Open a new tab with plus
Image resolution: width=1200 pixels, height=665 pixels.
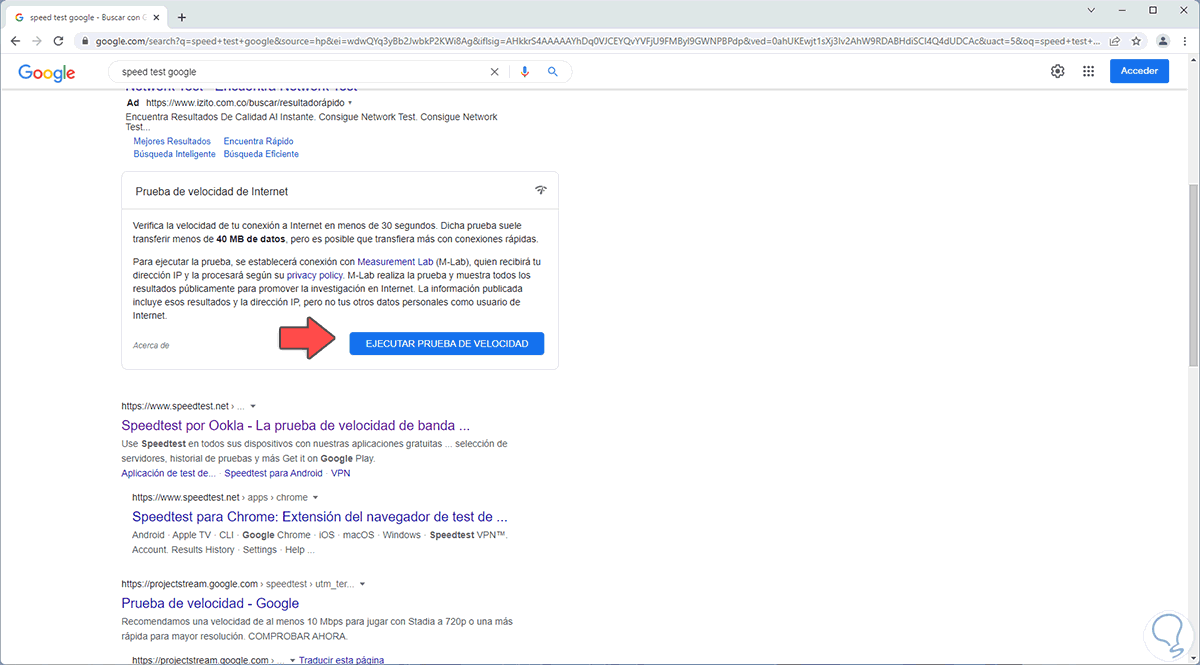(x=181, y=17)
